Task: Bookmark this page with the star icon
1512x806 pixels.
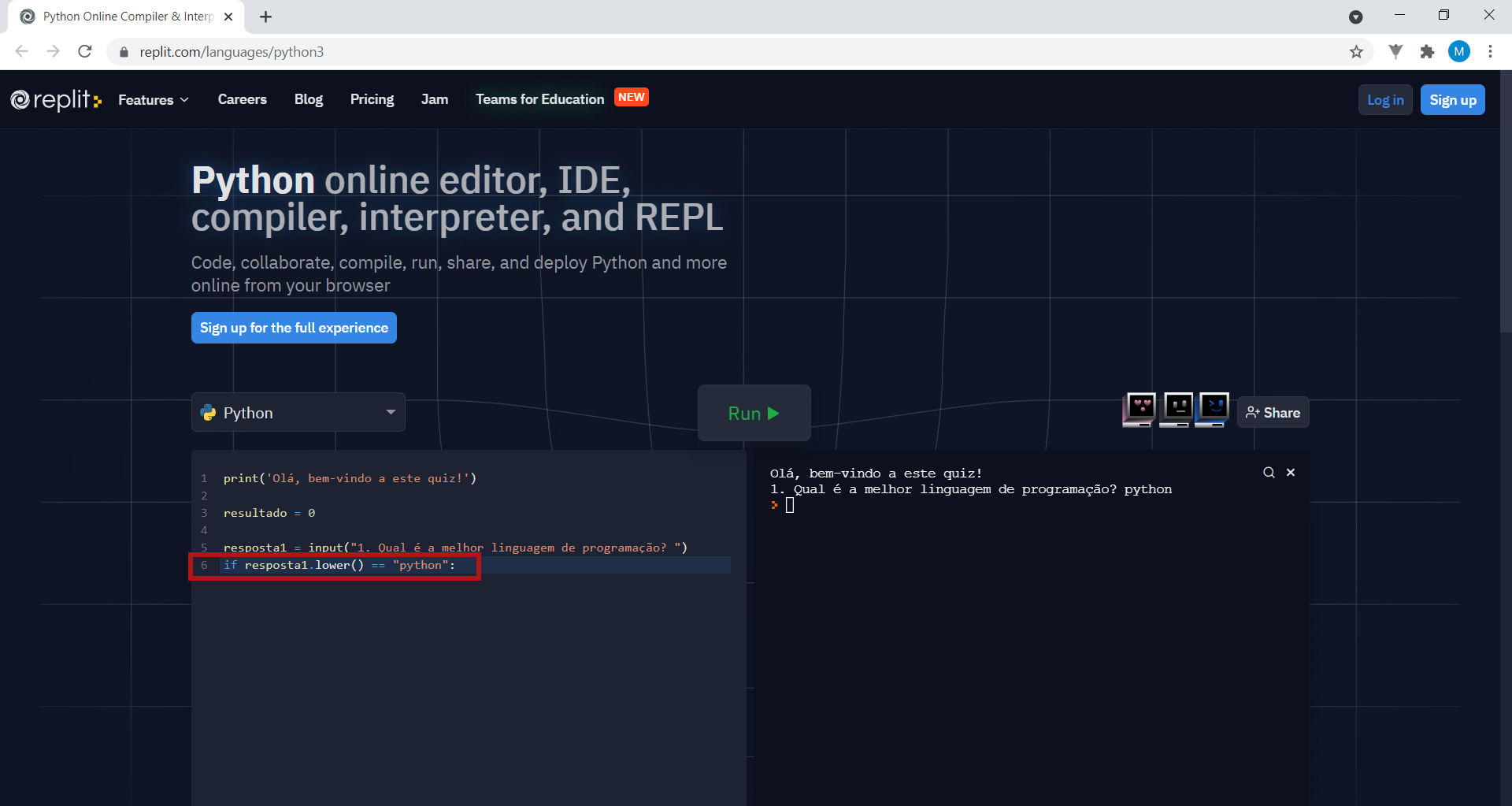Action: (1356, 52)
